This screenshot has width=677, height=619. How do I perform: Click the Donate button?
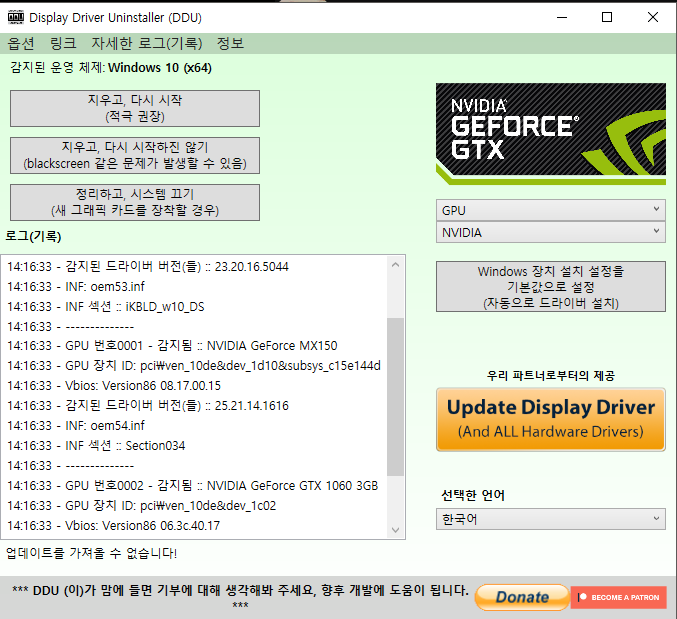[x=522, y=597]
